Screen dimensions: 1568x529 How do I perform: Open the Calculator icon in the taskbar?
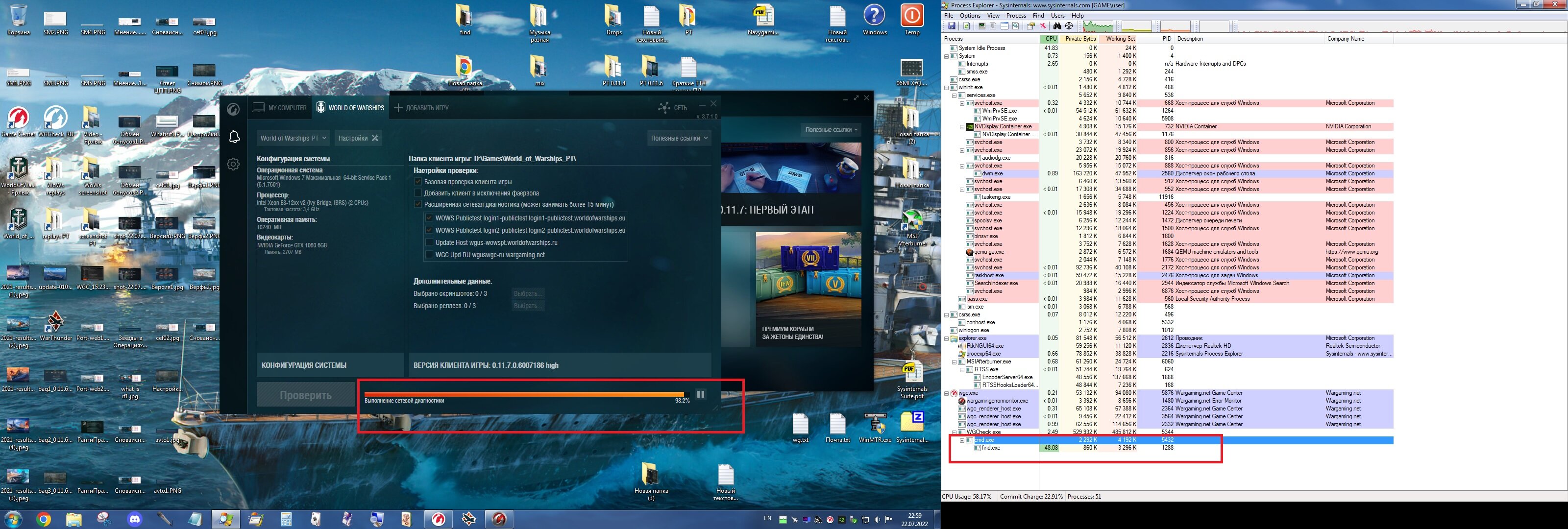coord(286,519)
